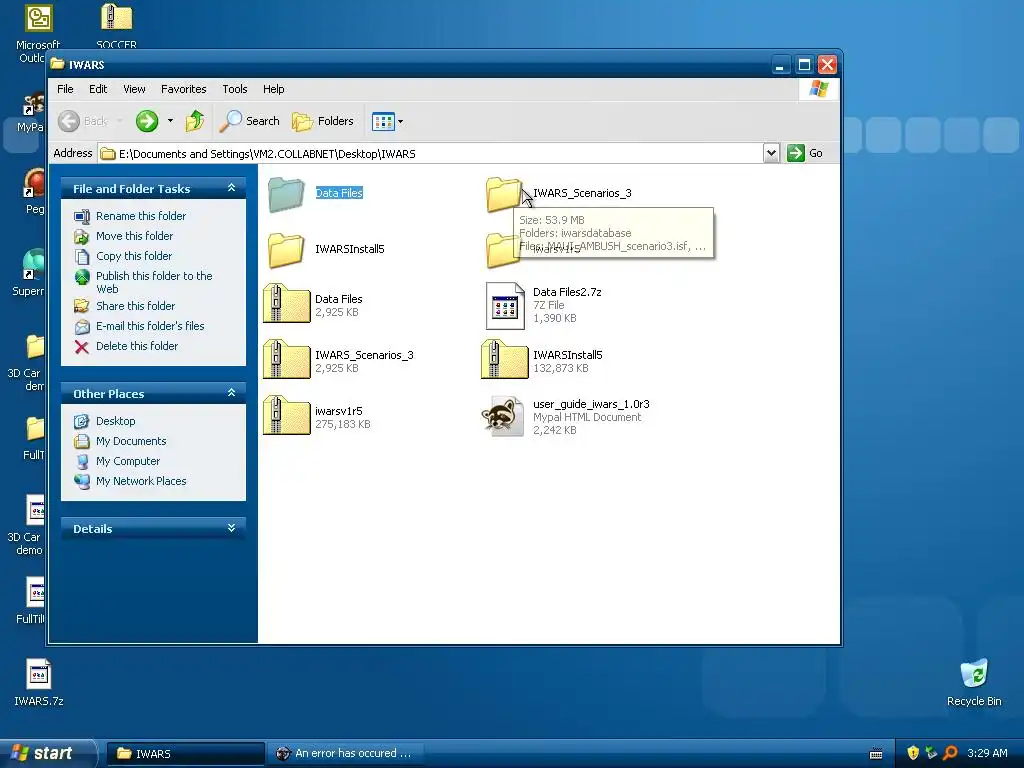Click the Go button
Screen dimensions: 1024x768
coord(805,153)
